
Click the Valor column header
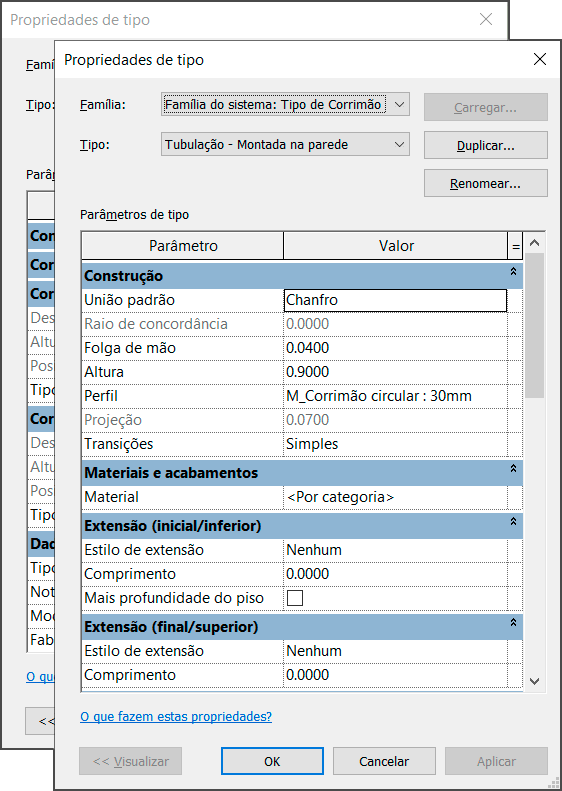coord(396,246)
